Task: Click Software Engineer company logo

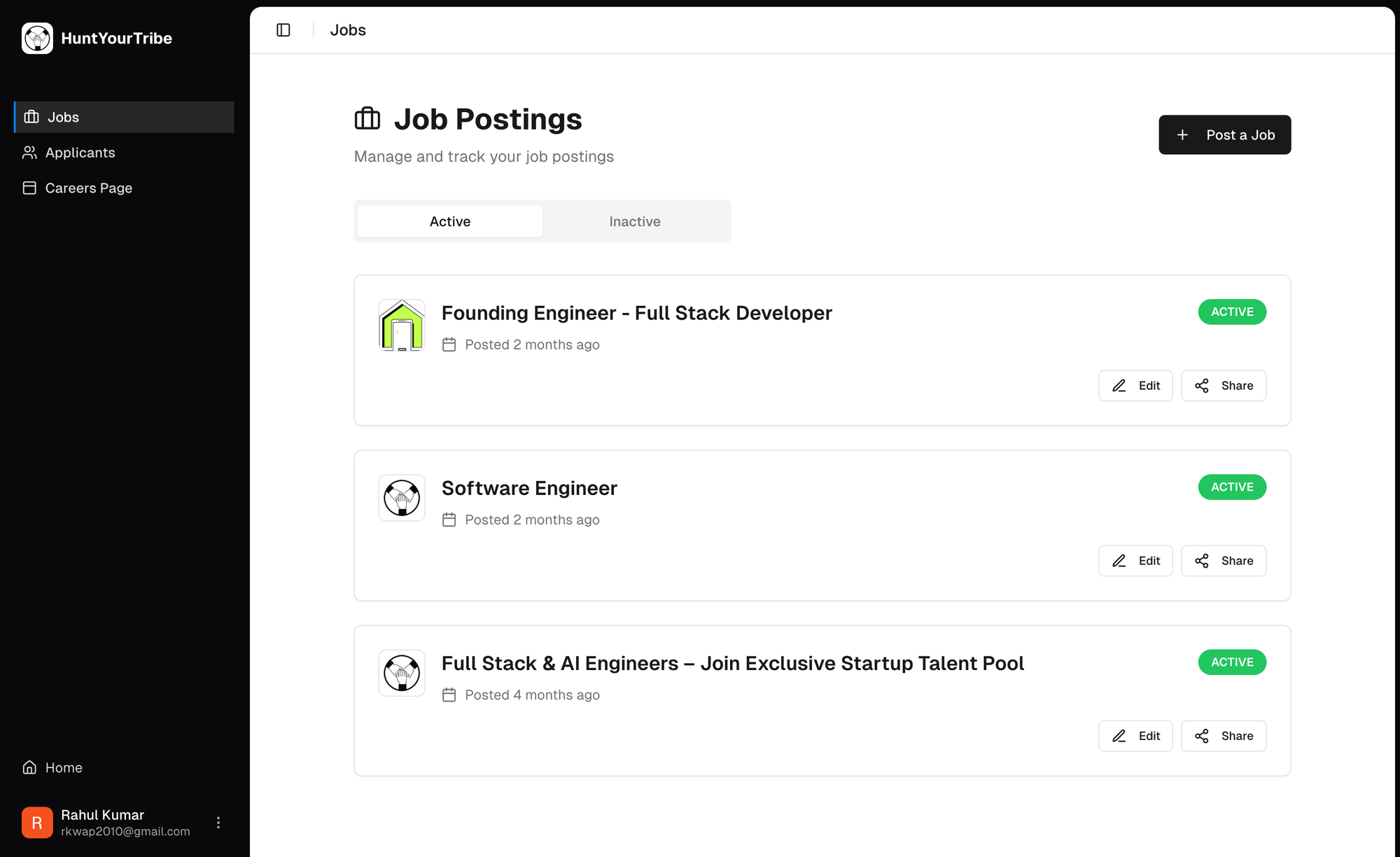Action: (402, 498)
